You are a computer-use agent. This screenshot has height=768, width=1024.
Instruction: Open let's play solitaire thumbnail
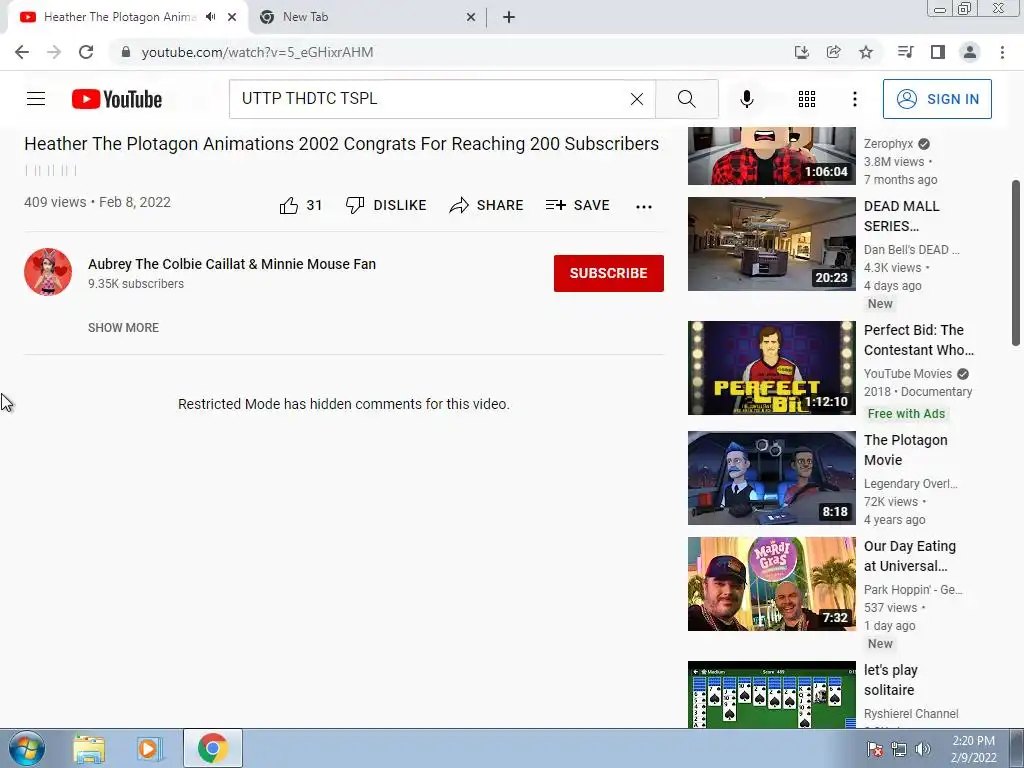[771, 695]
